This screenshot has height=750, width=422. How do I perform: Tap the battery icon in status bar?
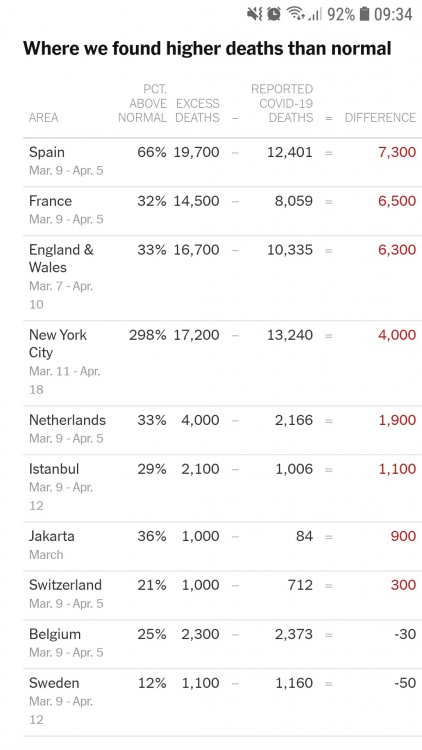pos(364,14)
